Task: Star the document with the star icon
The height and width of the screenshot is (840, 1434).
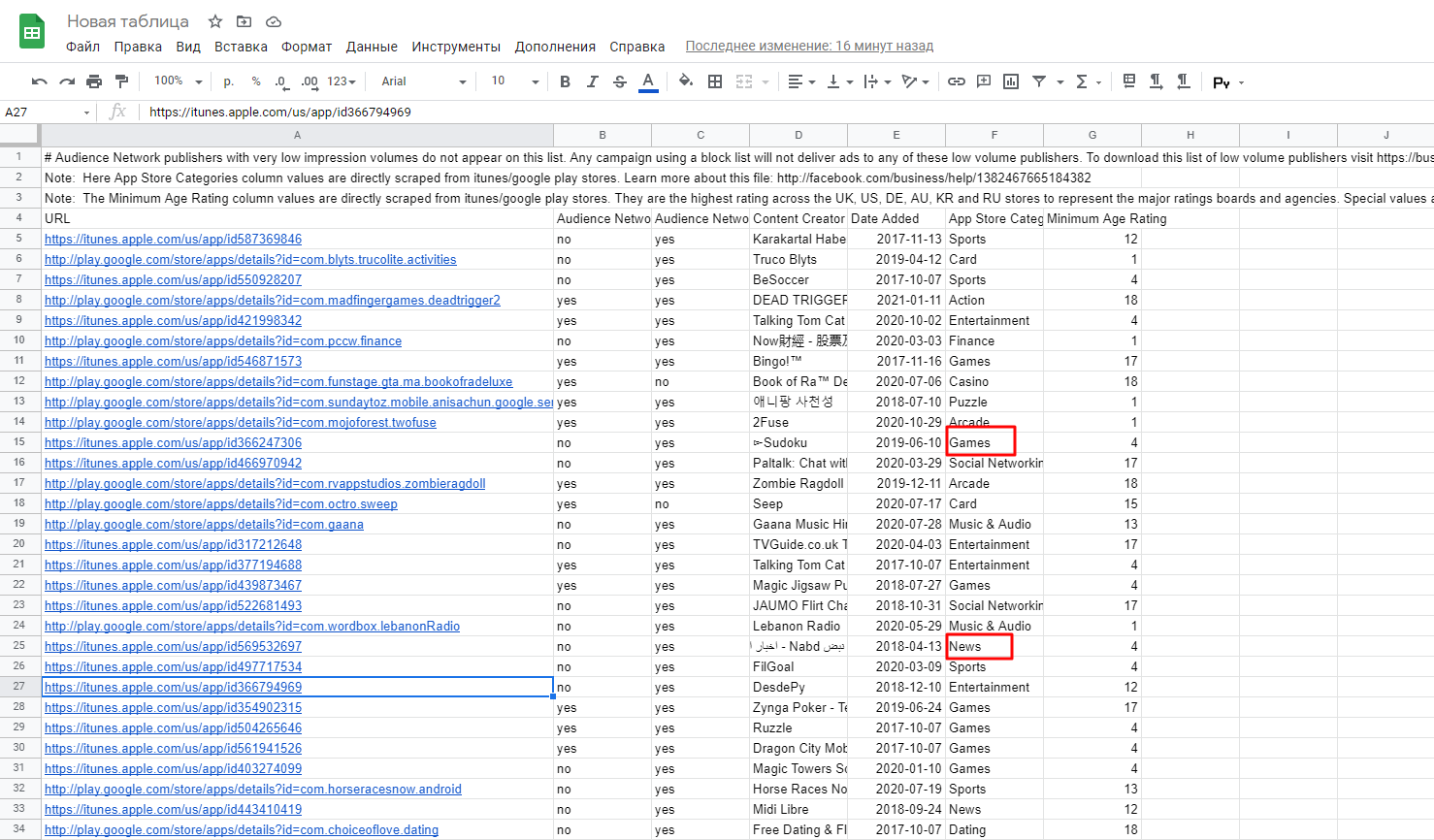Action: pyautogui.click(x=215, y=21)
